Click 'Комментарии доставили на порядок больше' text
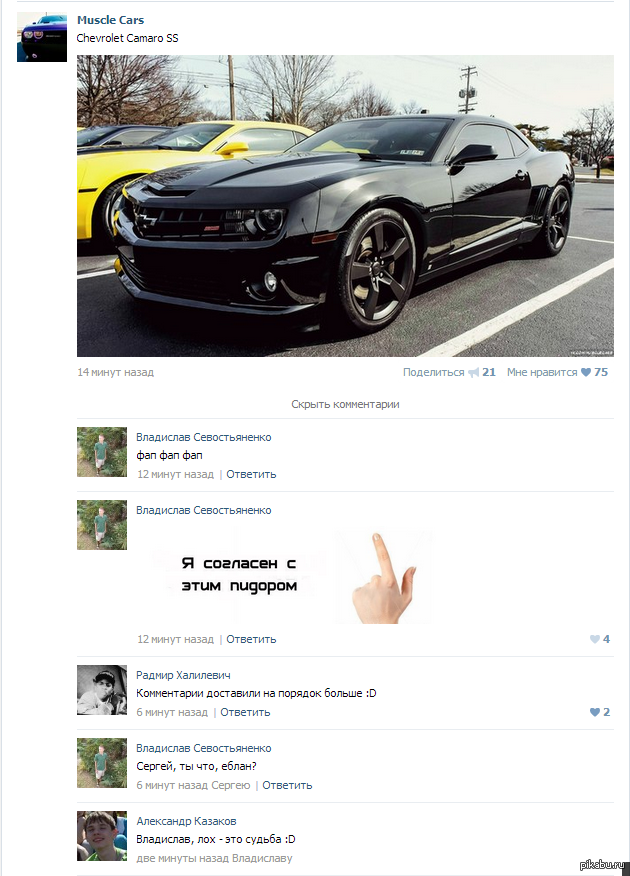630x876 pixels. tap(256, 693)
